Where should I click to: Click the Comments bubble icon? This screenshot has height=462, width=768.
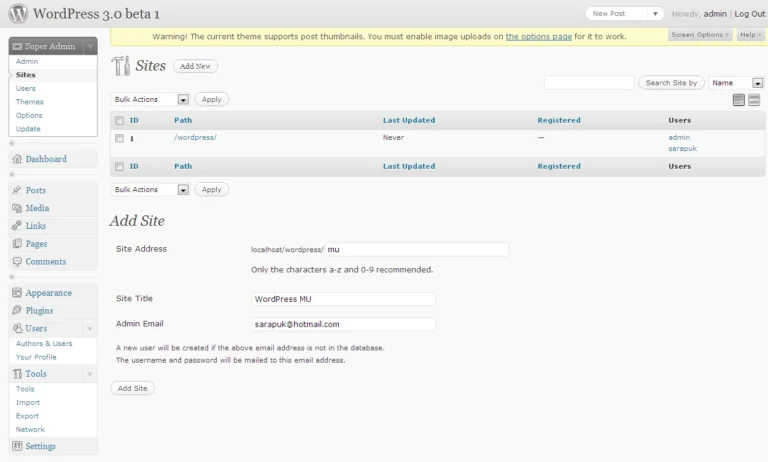(x=17, y=262)
